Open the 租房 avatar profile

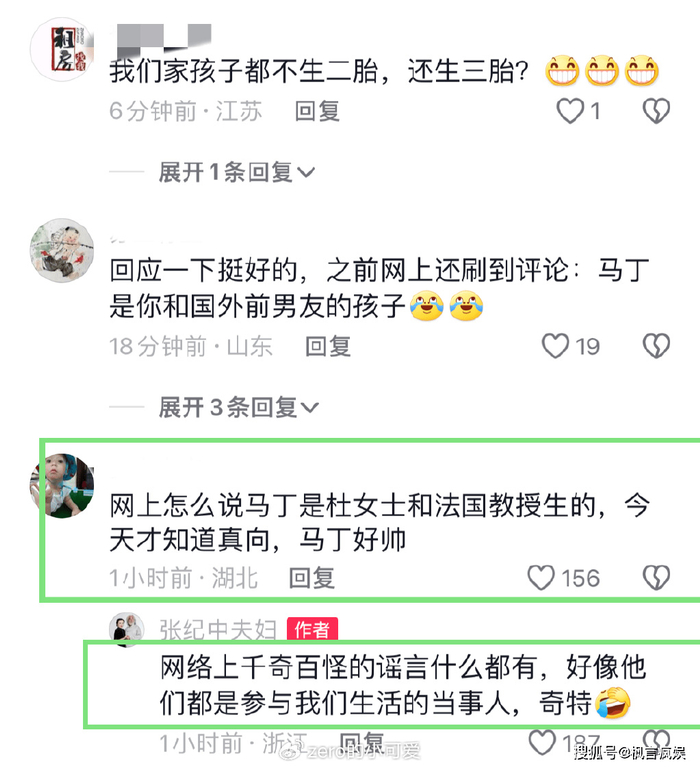click(x=62, y=49)
